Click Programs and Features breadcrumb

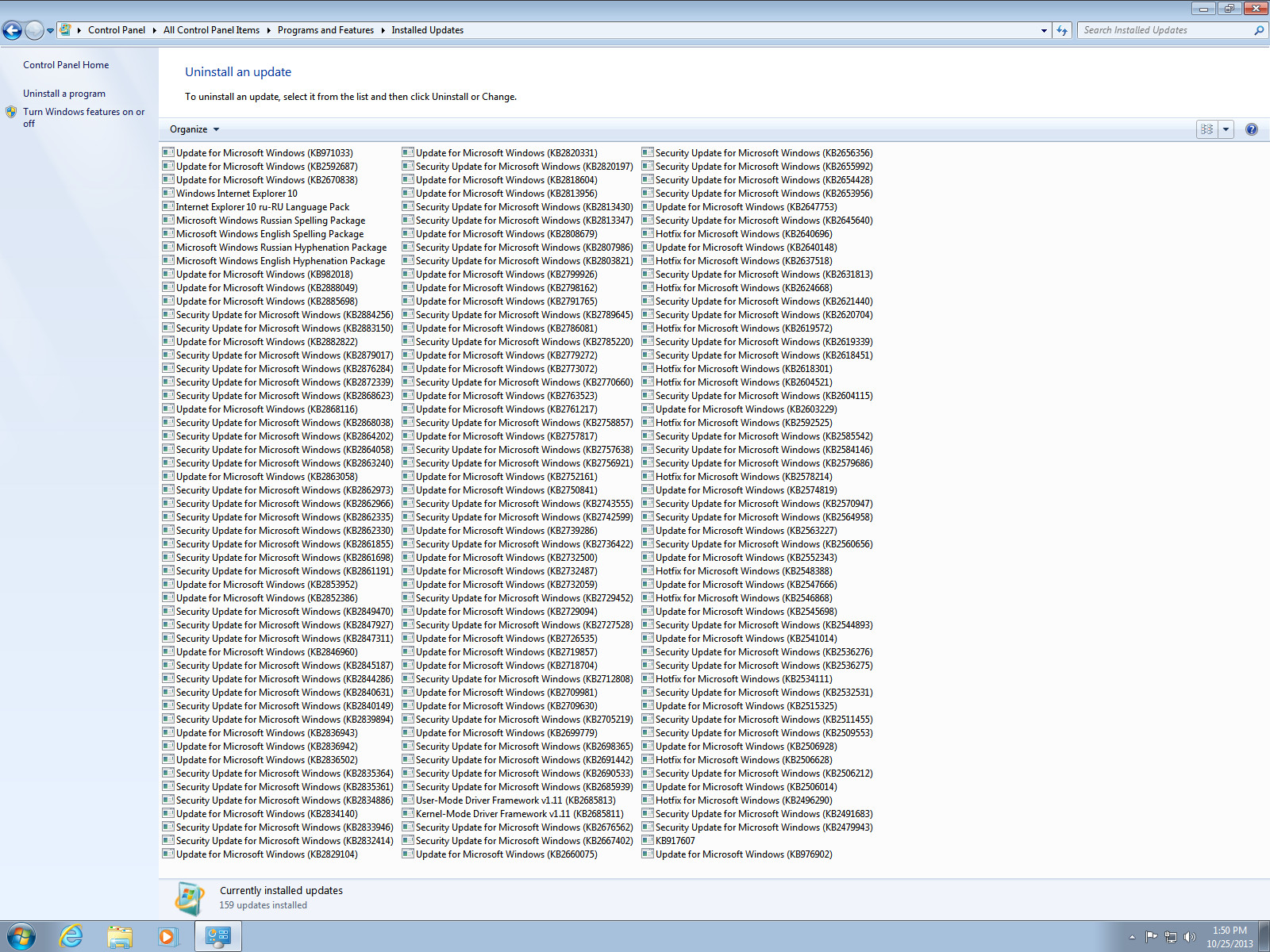coord(325,30)
